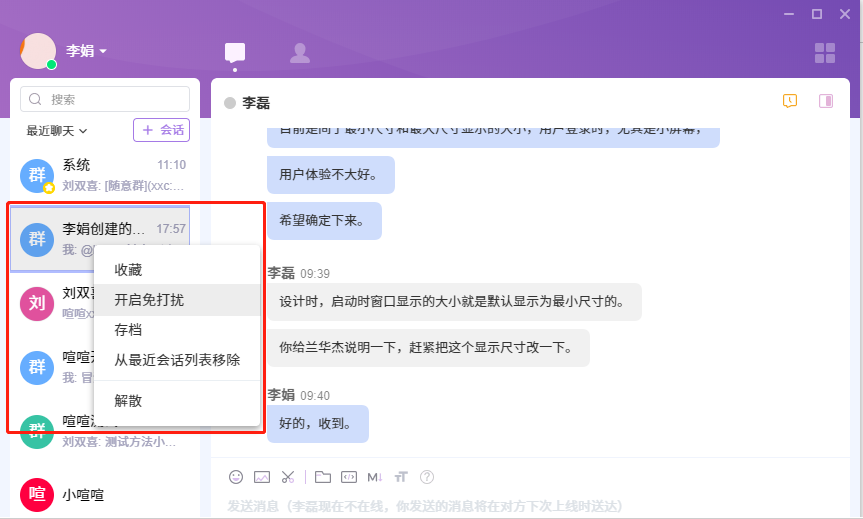Screen dimensions: 863x519
Task: Click 解散 to dissolve the group
Action: coord(128,400)
